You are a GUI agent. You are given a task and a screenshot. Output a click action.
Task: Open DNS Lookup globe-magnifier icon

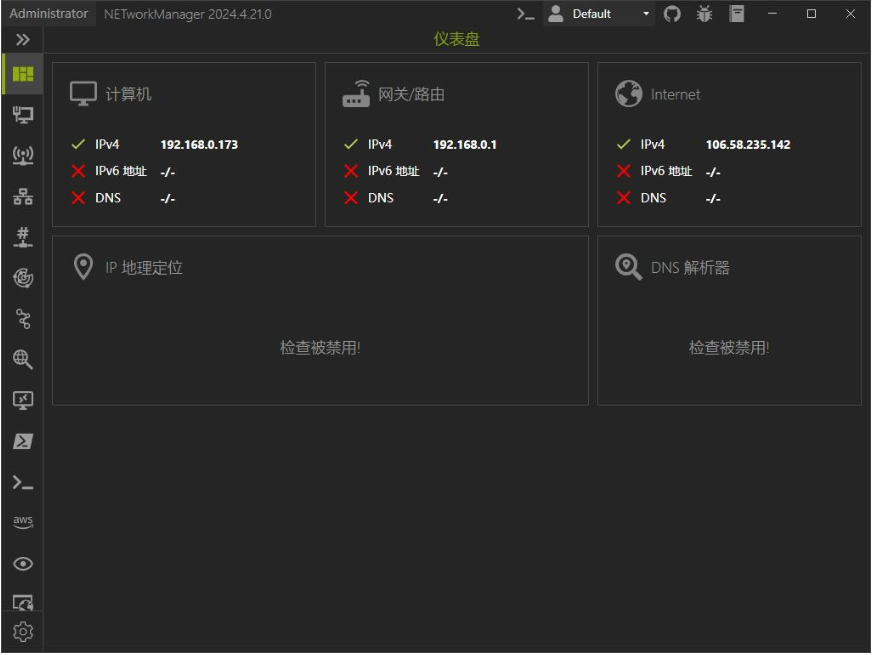pyautogui.click(x=23, y=359)
